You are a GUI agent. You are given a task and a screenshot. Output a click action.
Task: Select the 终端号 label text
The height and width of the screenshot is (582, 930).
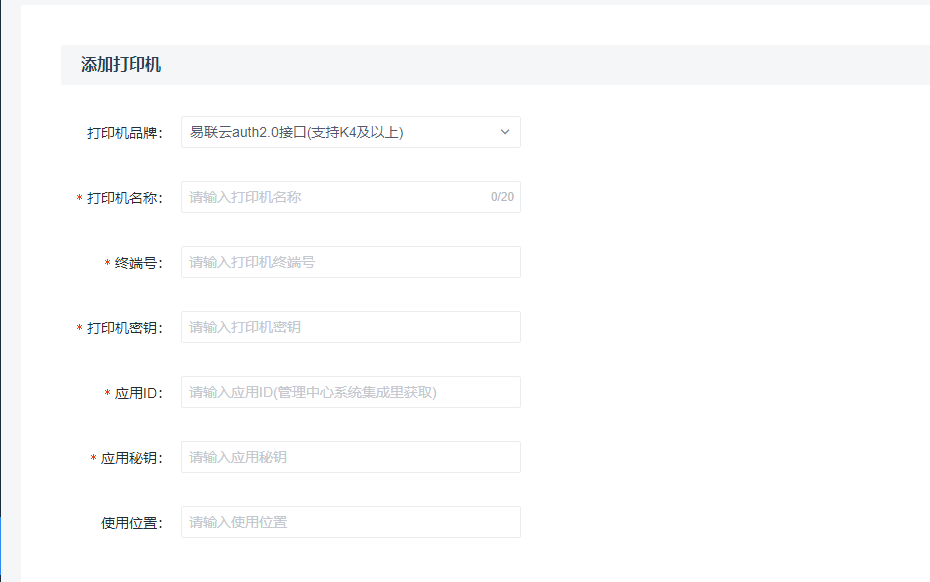pyautogui.click(x=138, y=263)
